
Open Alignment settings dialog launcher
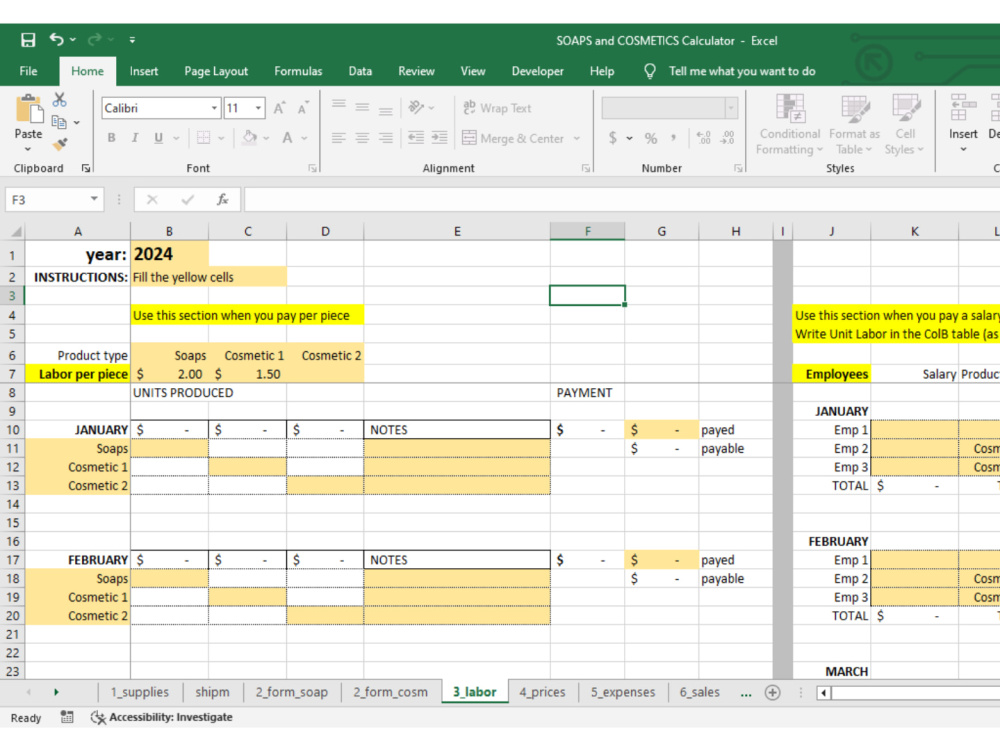(585, 168)
